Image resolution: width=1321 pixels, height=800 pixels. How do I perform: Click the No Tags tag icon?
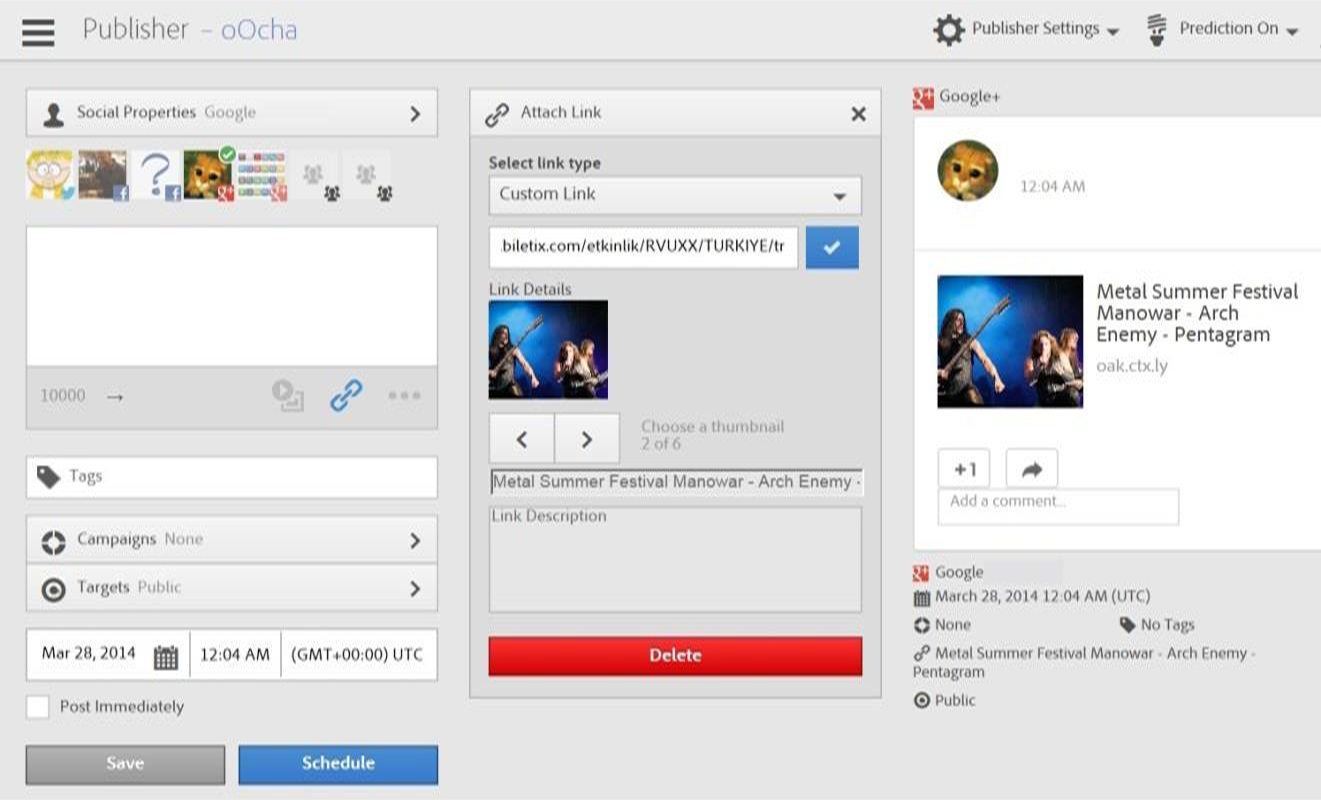[x=1128, y=625]
